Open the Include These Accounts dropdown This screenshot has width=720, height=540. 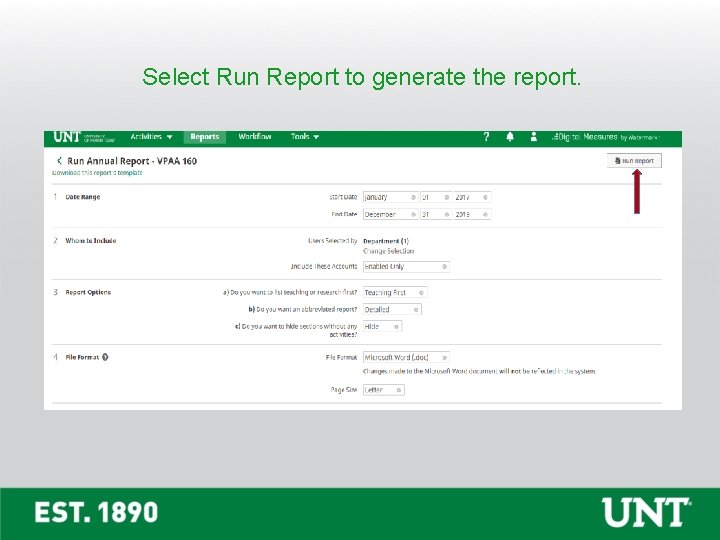click(x=406, y=267)
